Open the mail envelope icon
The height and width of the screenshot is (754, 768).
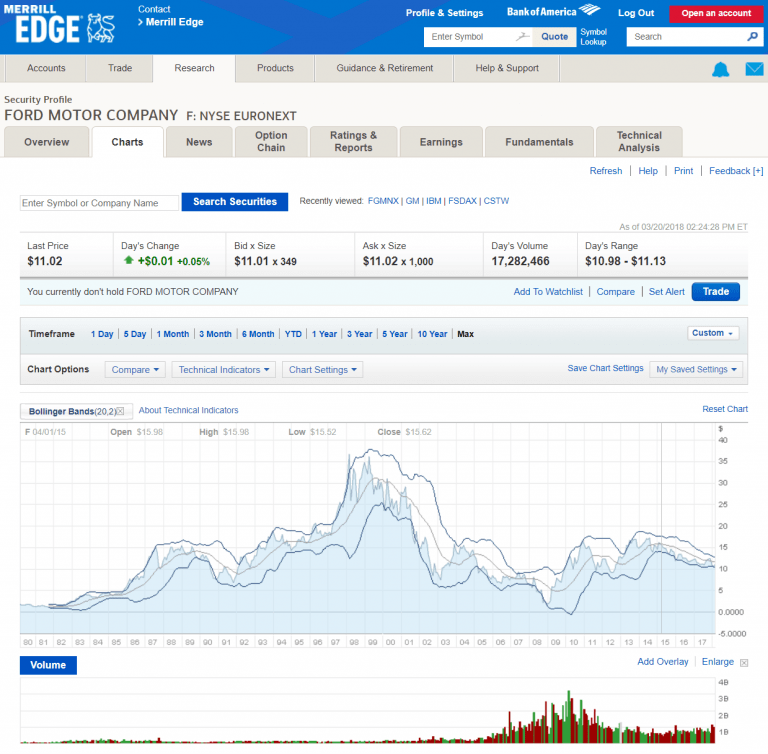(754, 69)
